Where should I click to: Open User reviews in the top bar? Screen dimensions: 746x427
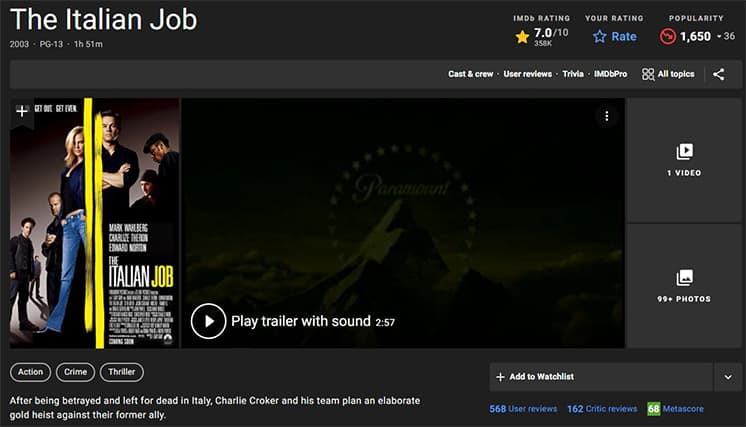(x=528, y=74)
